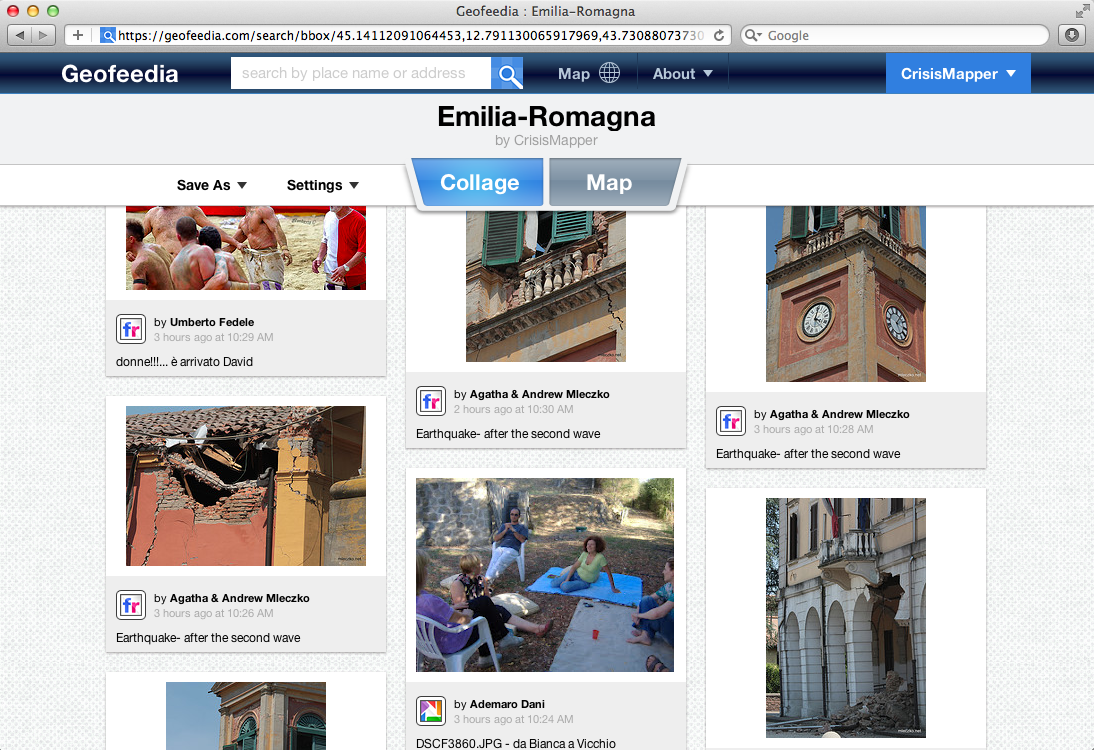This screenshot has height=750, width=1094.
Task: Expand the Save As dropdown
Action: pyautogui.click(x=211, y=185)
